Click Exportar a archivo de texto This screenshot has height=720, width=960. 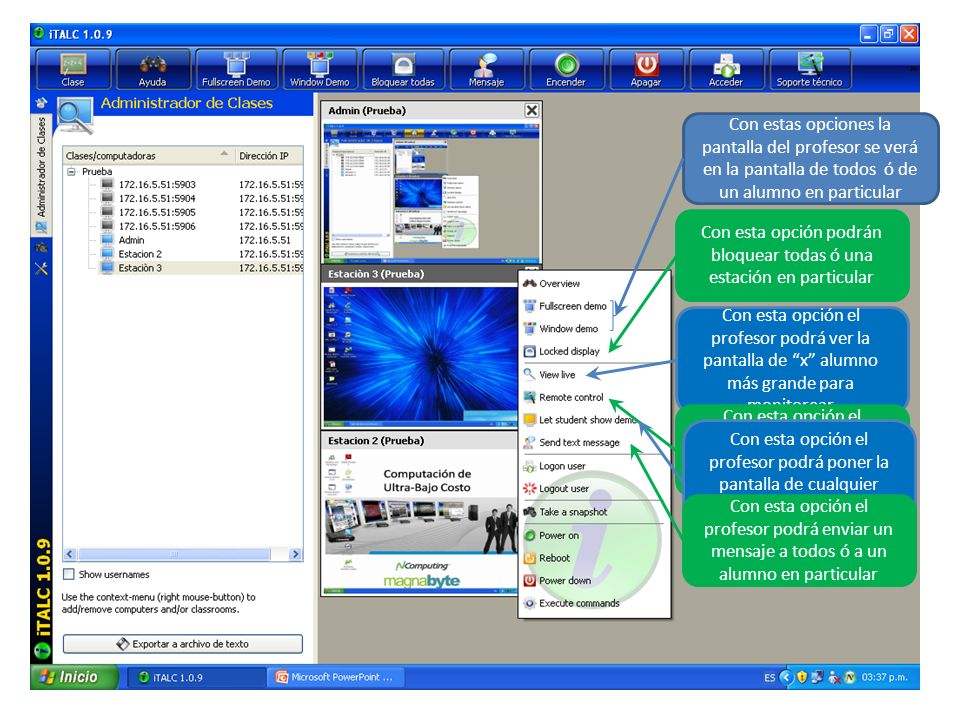(182, 644)
